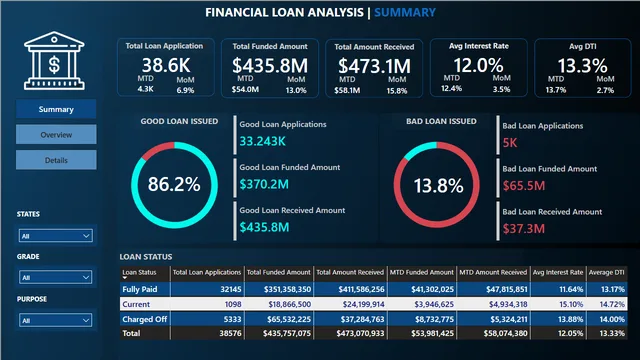
Task: Click the Good Loan Received Amount $435.8M value
Action: [264, 227]
